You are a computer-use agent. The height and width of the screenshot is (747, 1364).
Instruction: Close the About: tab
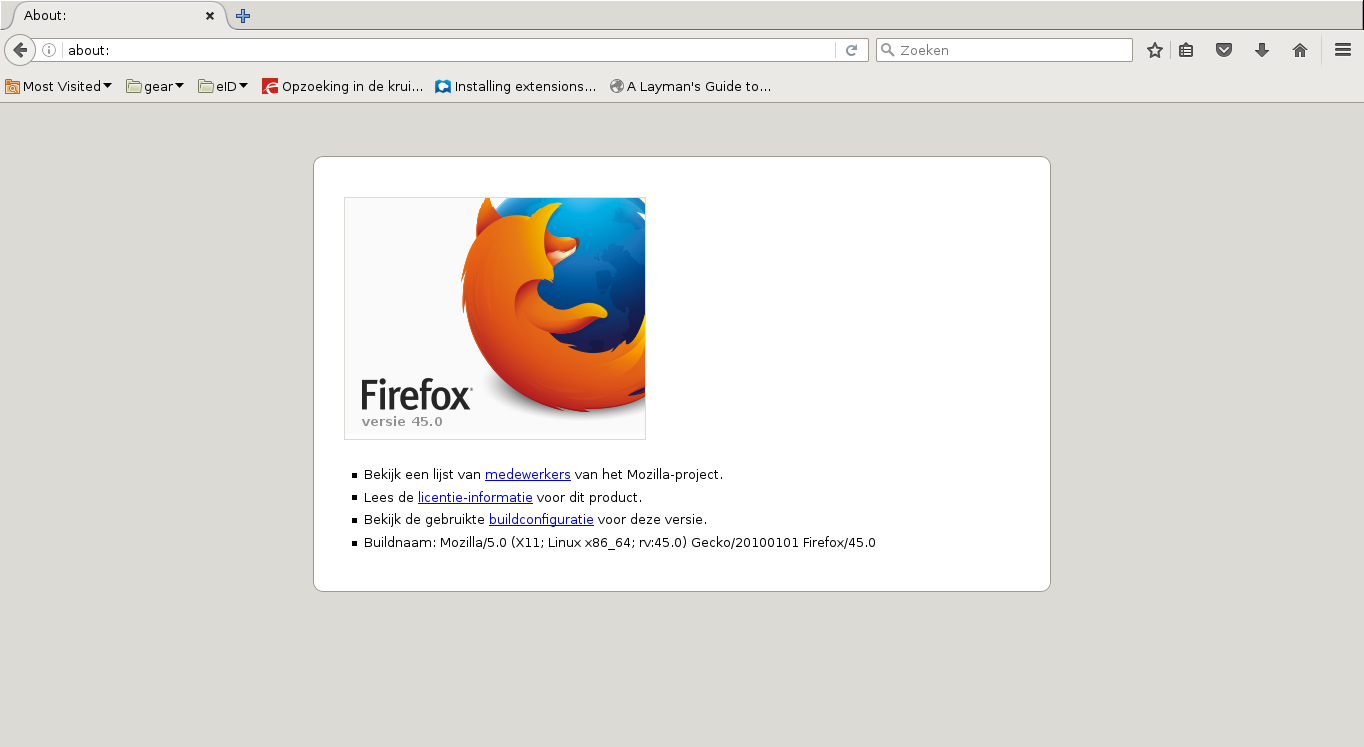tap(210, 16)
